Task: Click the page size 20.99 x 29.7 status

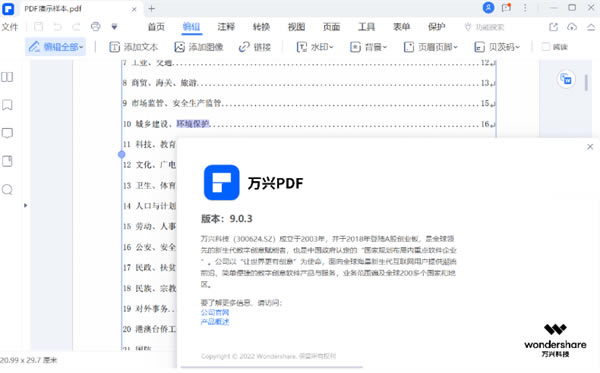Action: [29, 360]
